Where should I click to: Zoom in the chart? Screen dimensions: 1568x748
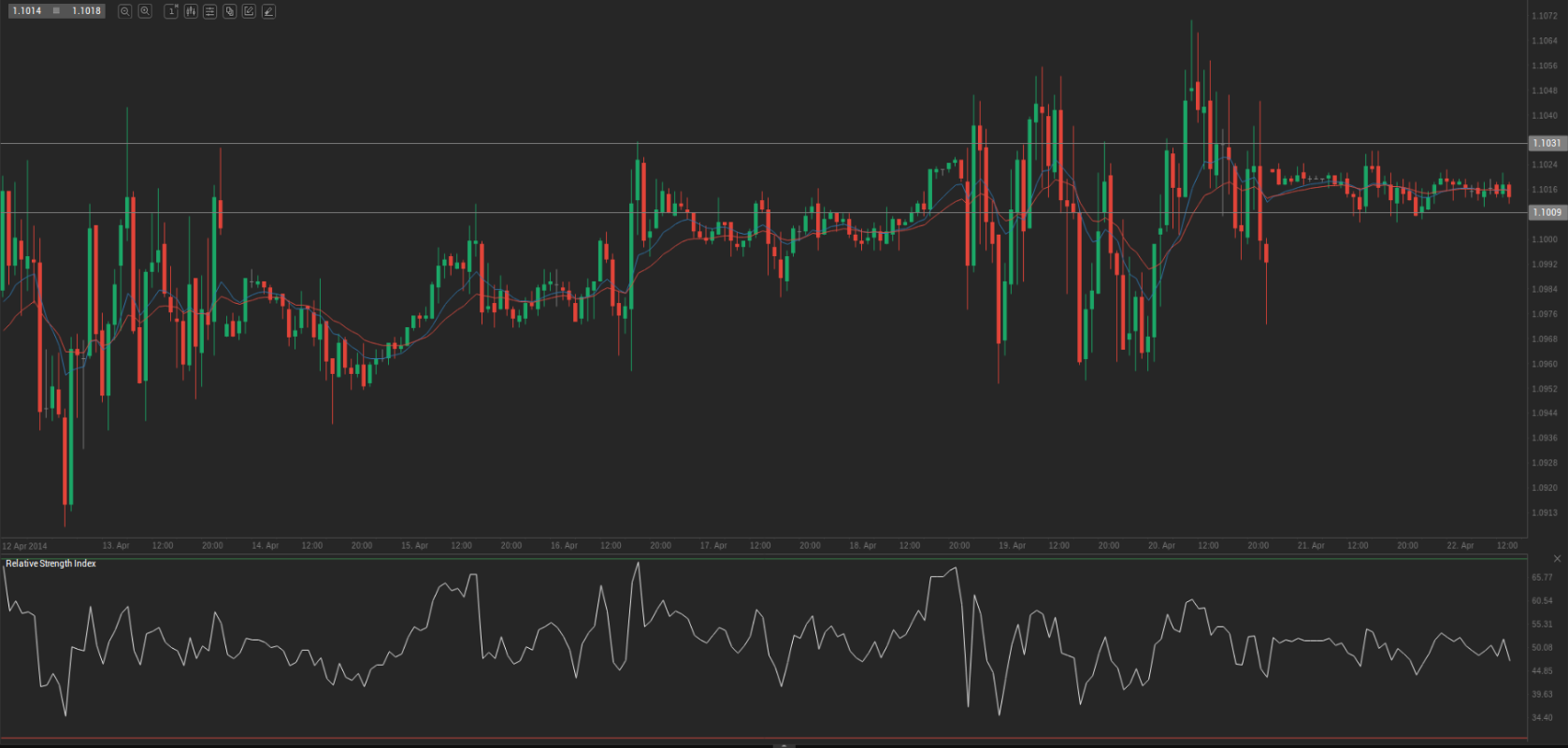[x=145, y=11]
